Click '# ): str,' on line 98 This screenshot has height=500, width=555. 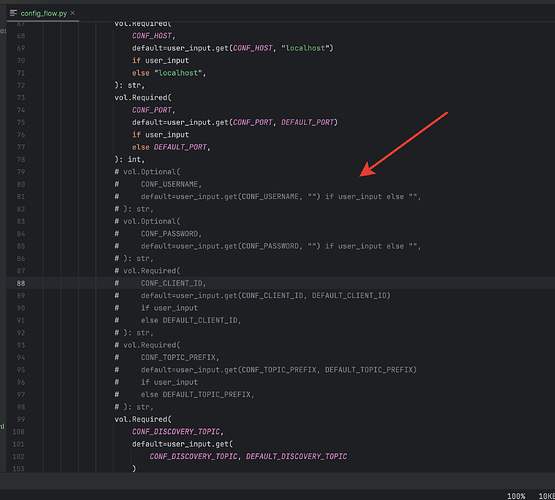(134, 407)
